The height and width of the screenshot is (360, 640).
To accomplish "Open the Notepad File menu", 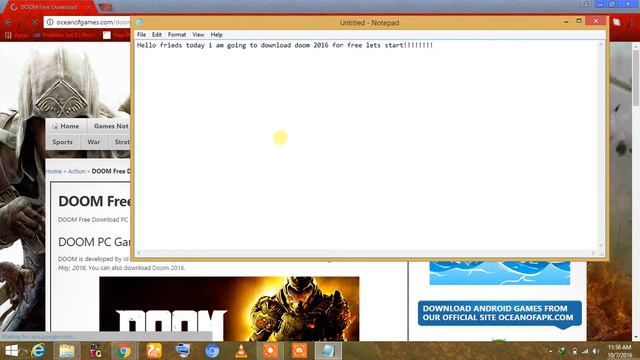I will tap(141, 35).
